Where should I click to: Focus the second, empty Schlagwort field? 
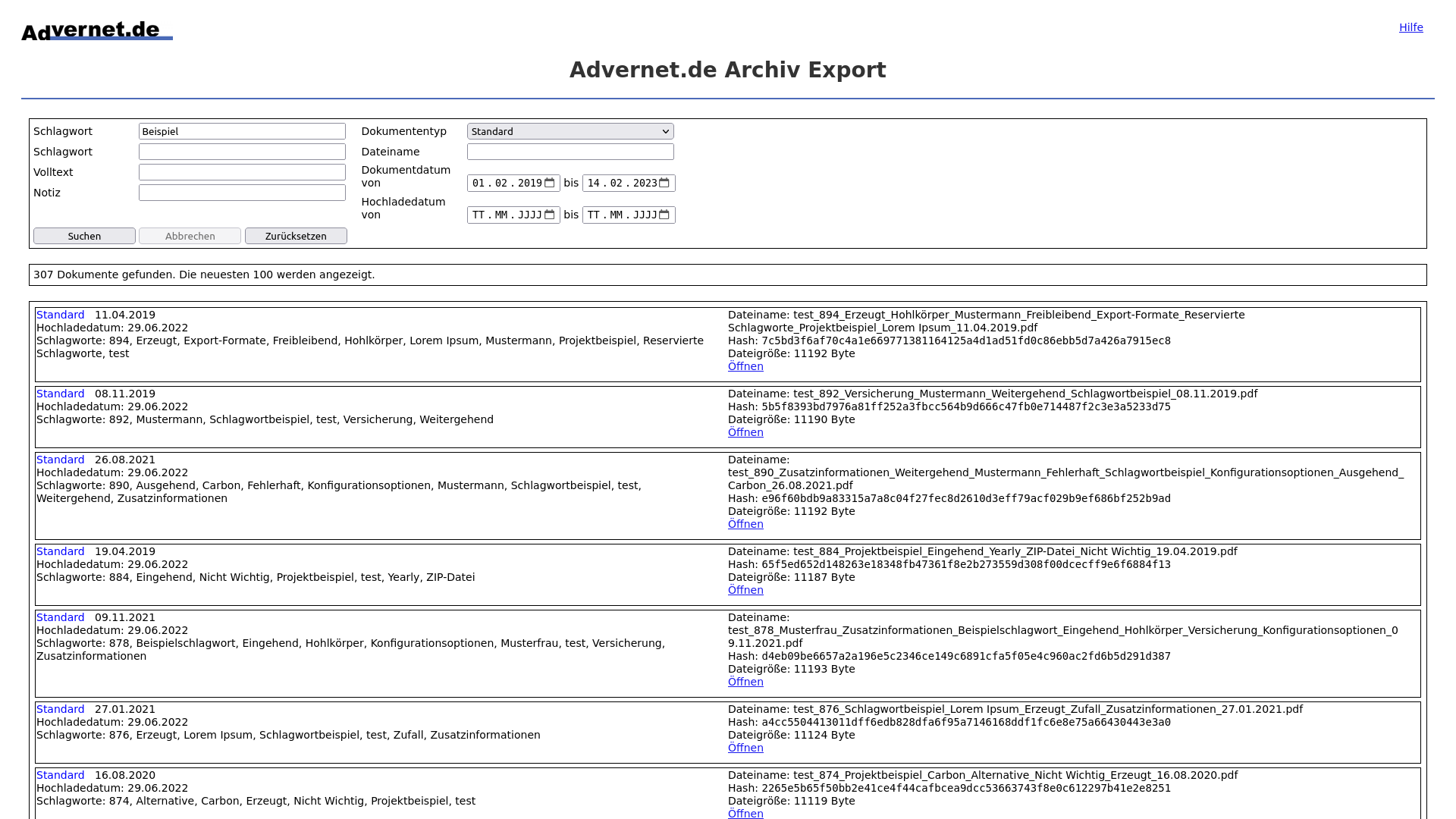pos(242,152)
